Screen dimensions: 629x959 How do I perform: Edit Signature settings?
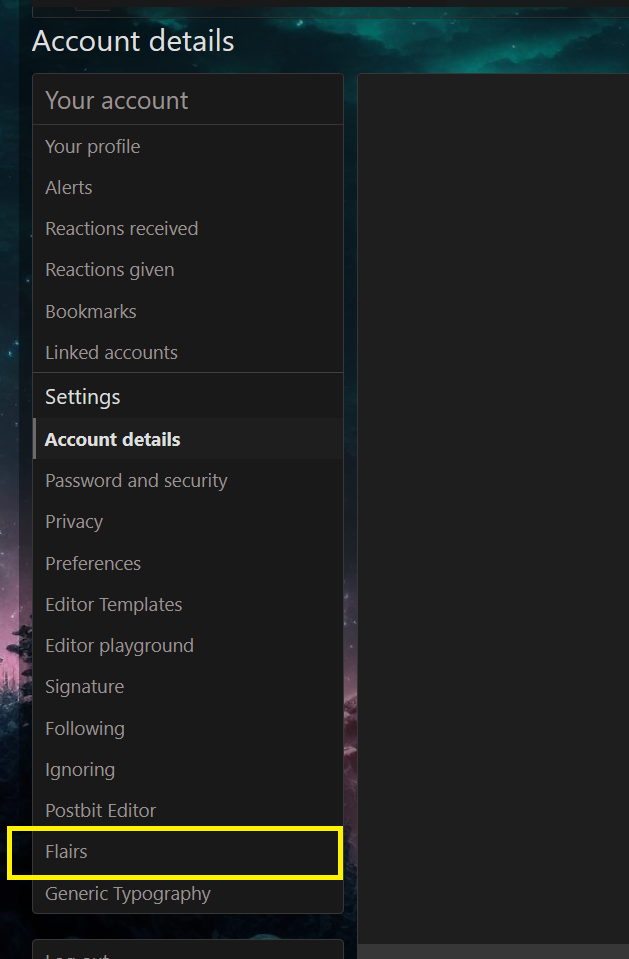[x=188, y=686]
